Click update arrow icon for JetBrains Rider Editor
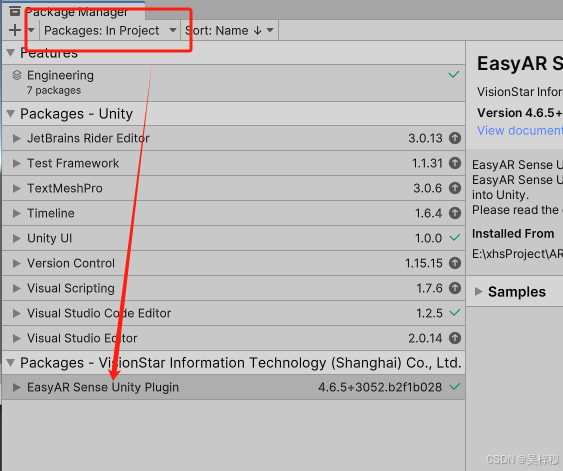The image size is (563, 471). tap(455, 138)
